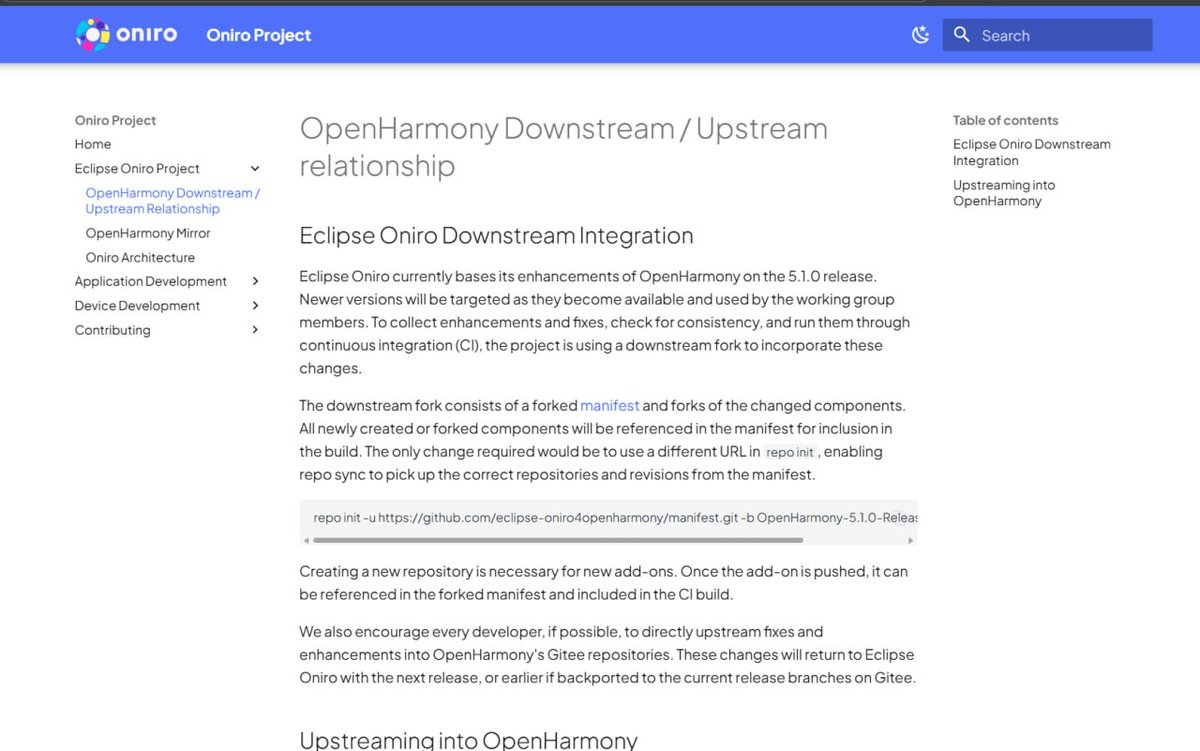The height and width of the screenshot is (751, 1200).
Task: Follow the manifest hyperlink
Action: pos(609,405)
